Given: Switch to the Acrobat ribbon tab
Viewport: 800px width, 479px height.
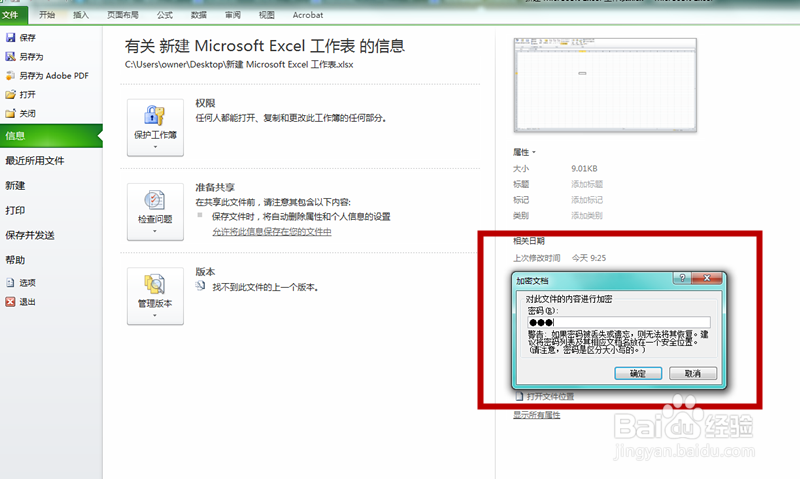Looking at the screenshot, I should 308,15.
